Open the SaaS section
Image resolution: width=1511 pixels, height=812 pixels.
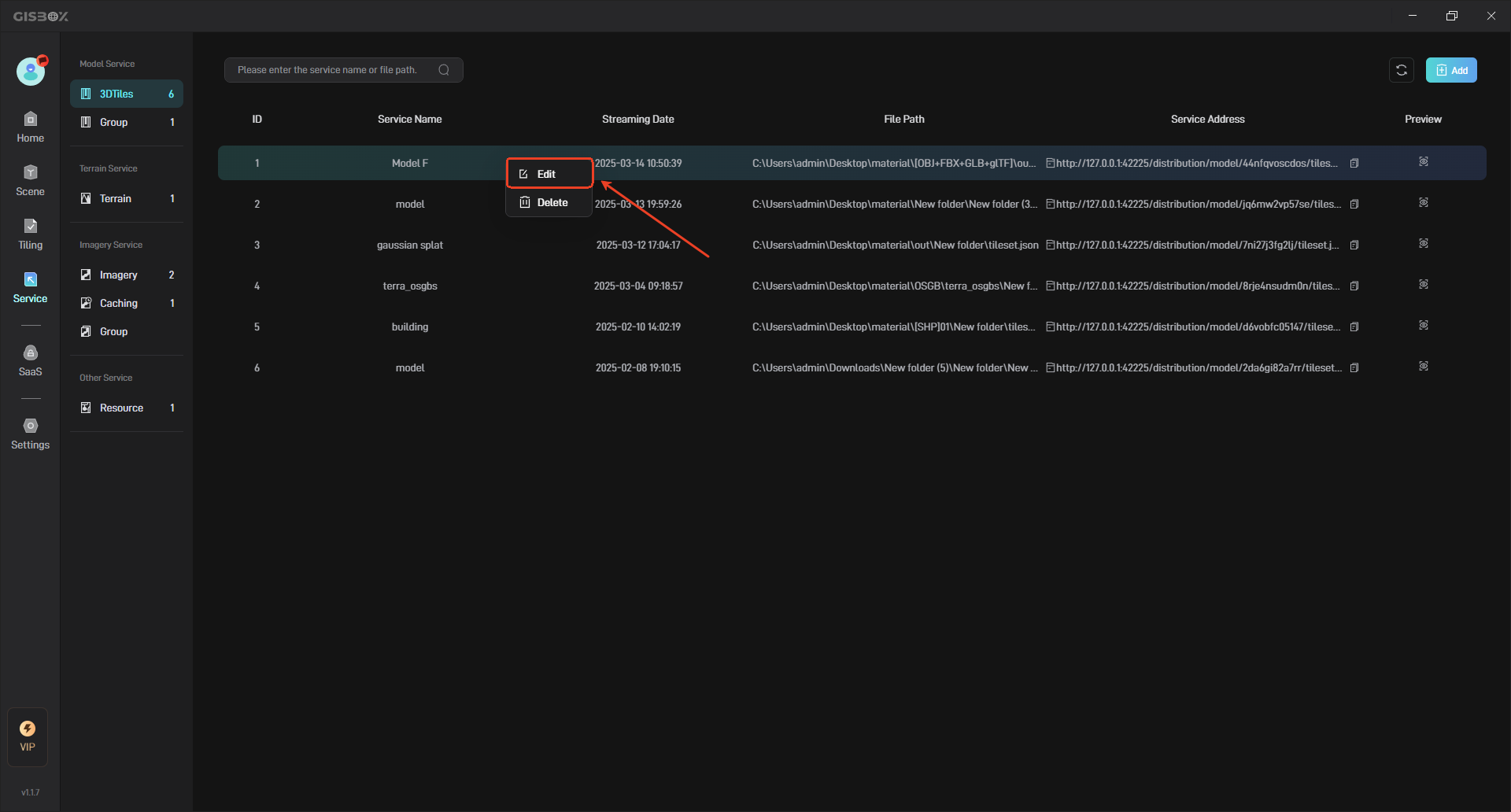pos(30,361)
